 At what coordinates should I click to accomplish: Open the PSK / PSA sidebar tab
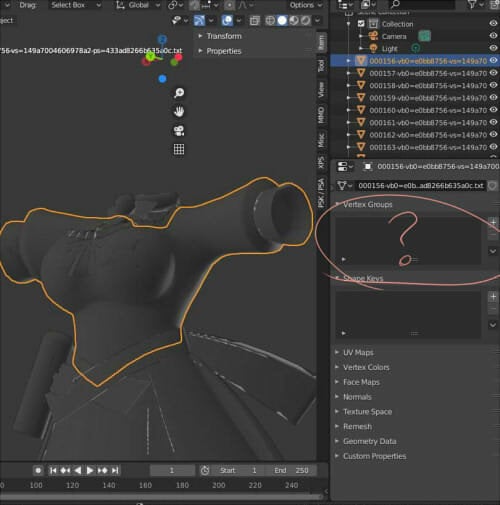point(321,193)
